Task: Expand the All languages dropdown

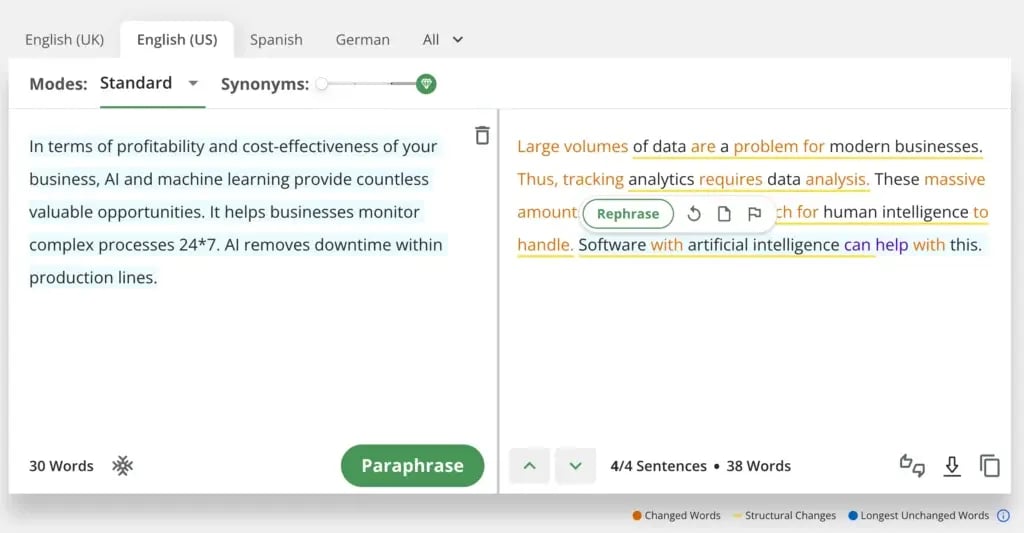Action: tap(443, 40)
